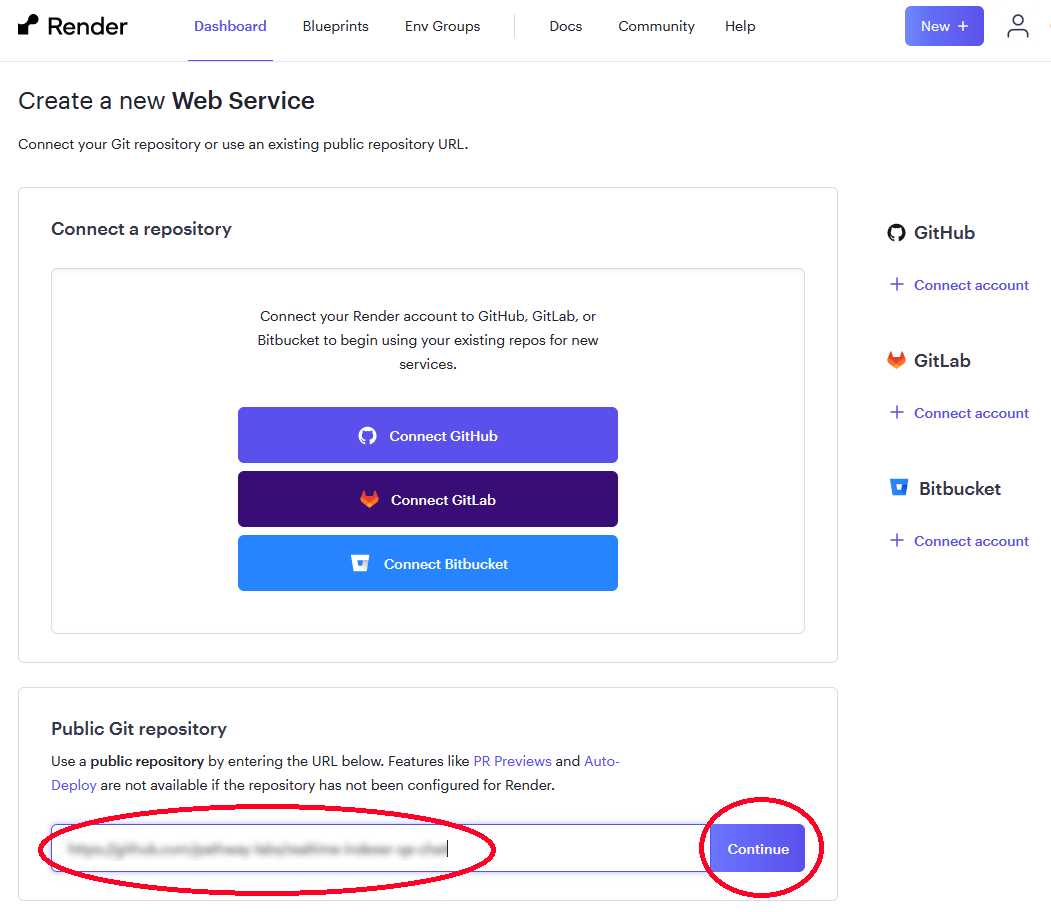Select the Dashboard tab
This screenshot has height=912, width=1051.
point(230,26)
